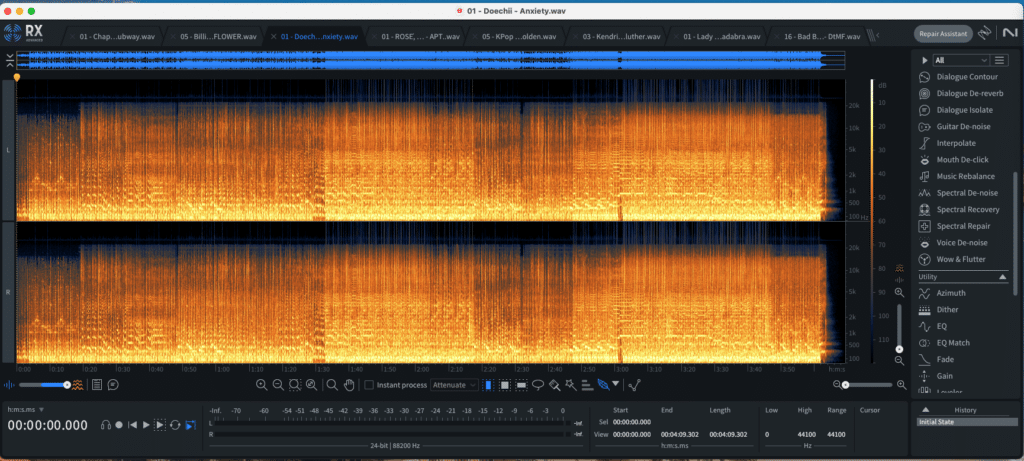Play the selection only
The image size is (1024, 461).
click(x=160, y=425)
